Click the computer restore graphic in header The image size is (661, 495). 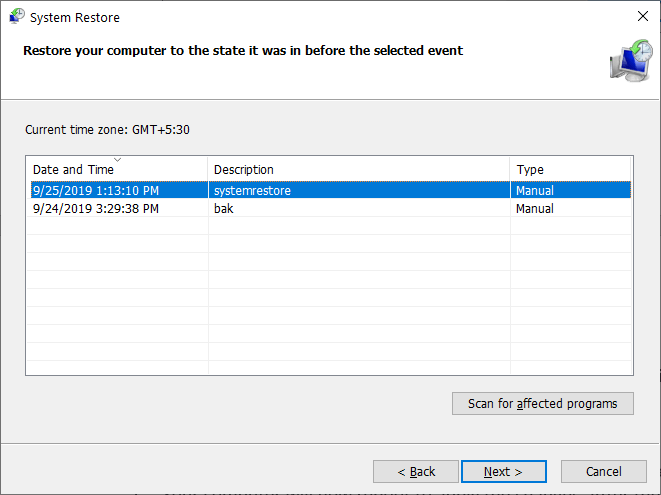(628, 61)
